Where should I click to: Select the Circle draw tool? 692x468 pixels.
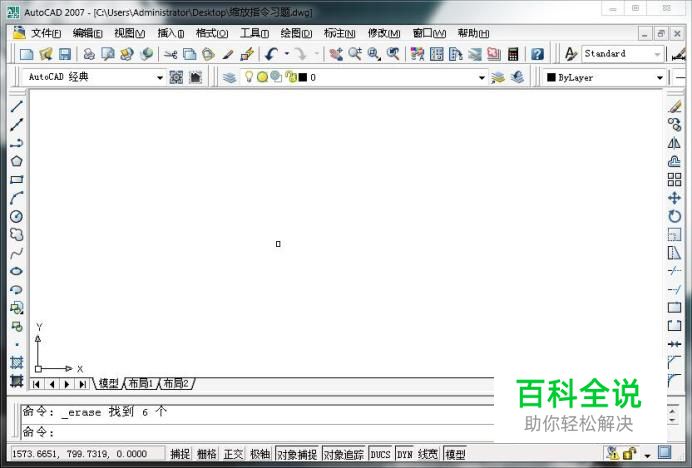point(16,216)
